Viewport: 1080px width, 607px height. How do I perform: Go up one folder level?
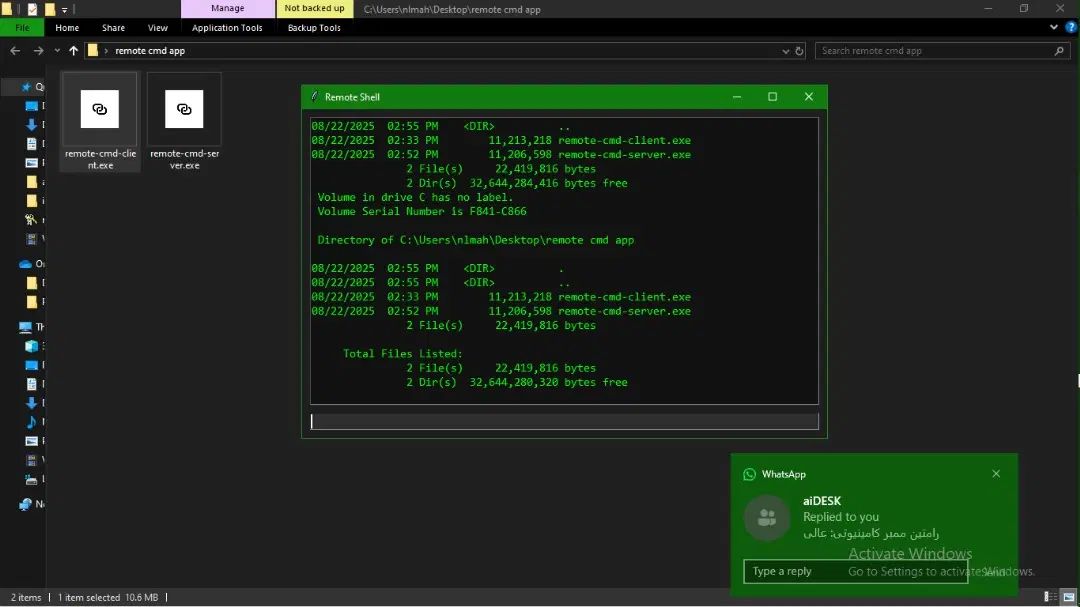click(x=74, y=50)
